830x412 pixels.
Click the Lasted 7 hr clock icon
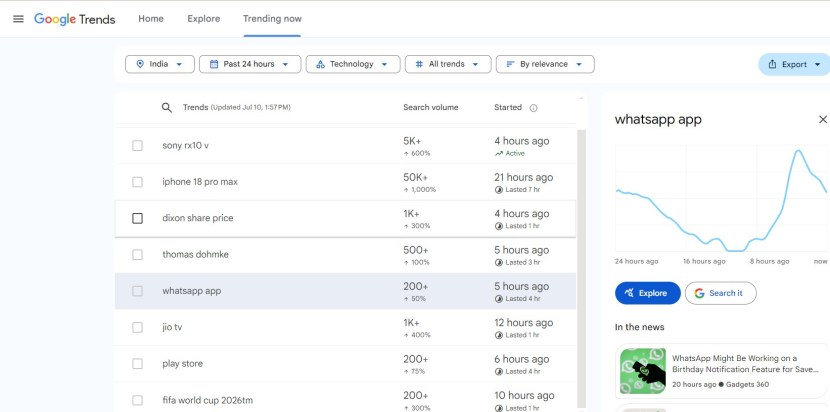pos(499,190)
